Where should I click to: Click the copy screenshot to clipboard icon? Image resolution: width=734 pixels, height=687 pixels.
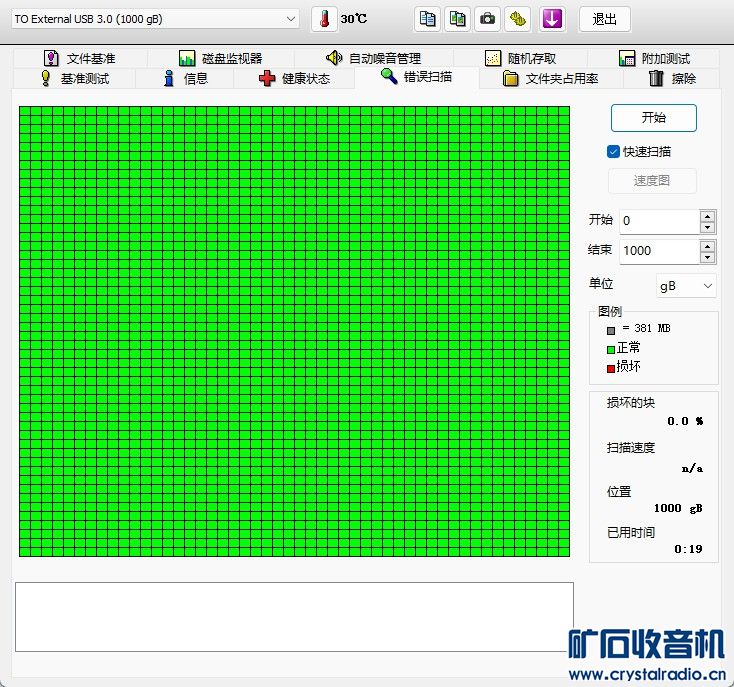pyautogui.click(x=457, y=19)
